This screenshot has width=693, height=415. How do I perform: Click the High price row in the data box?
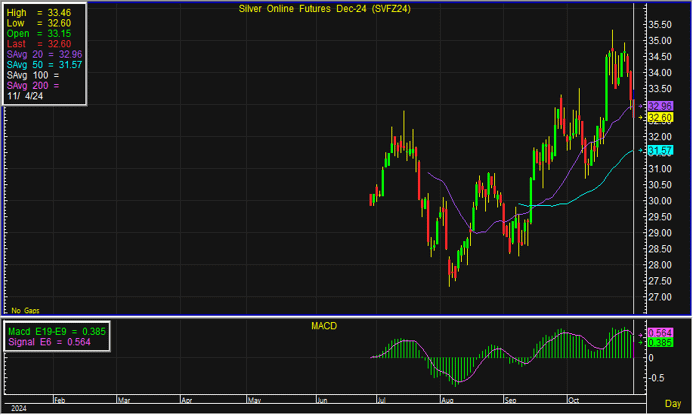[x=40, y=11]
